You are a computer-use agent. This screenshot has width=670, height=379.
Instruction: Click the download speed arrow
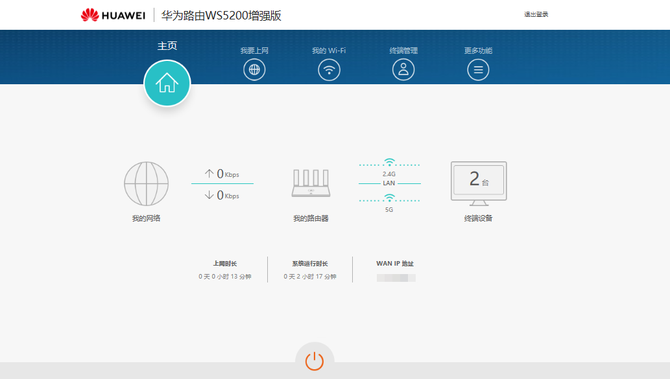pyautogui.click(x=209, y=195)
